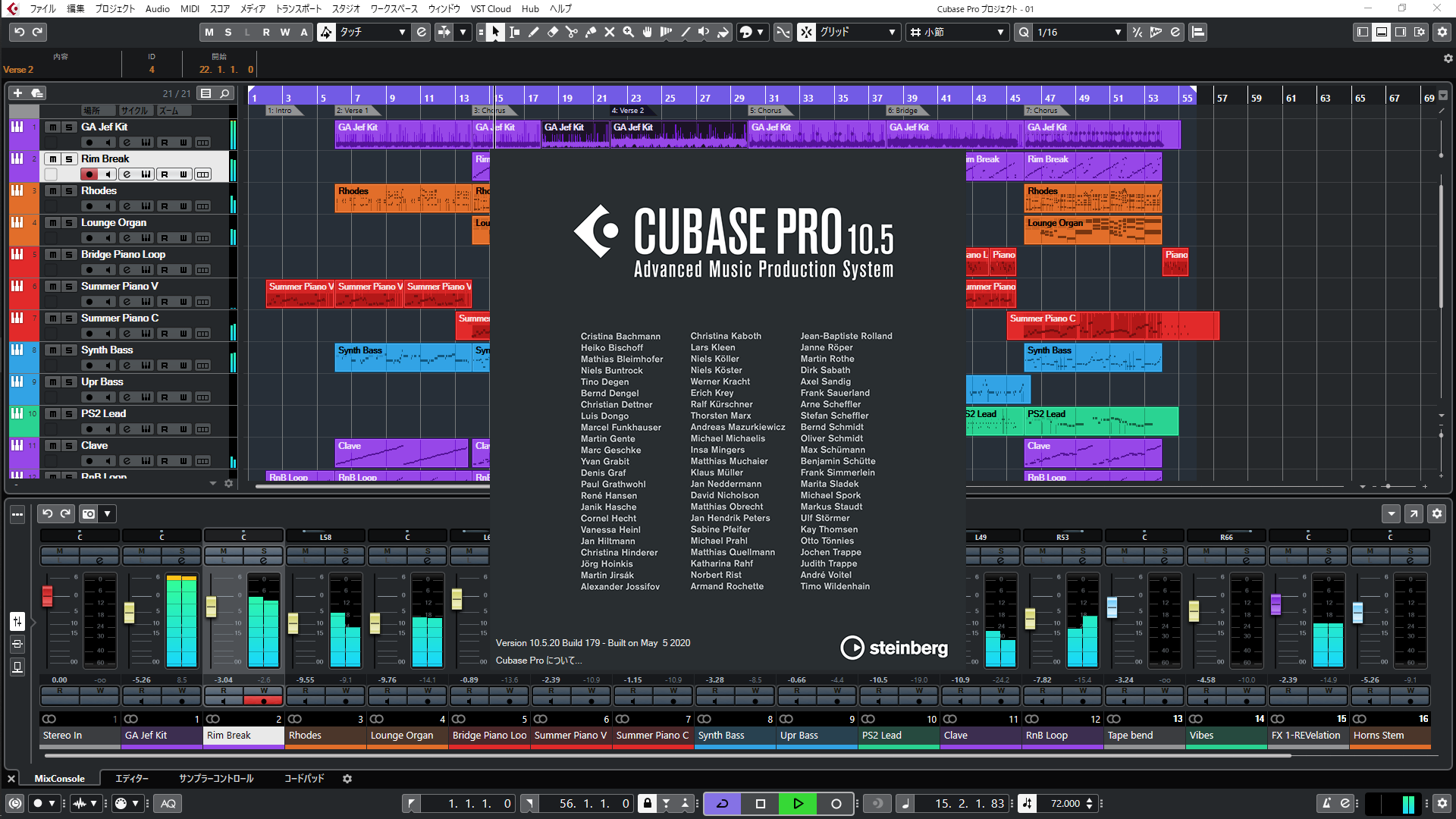Open the 1/16 quantize preset dropdown
Viewport: 1456px width, 819px height.
[1117, 32]
